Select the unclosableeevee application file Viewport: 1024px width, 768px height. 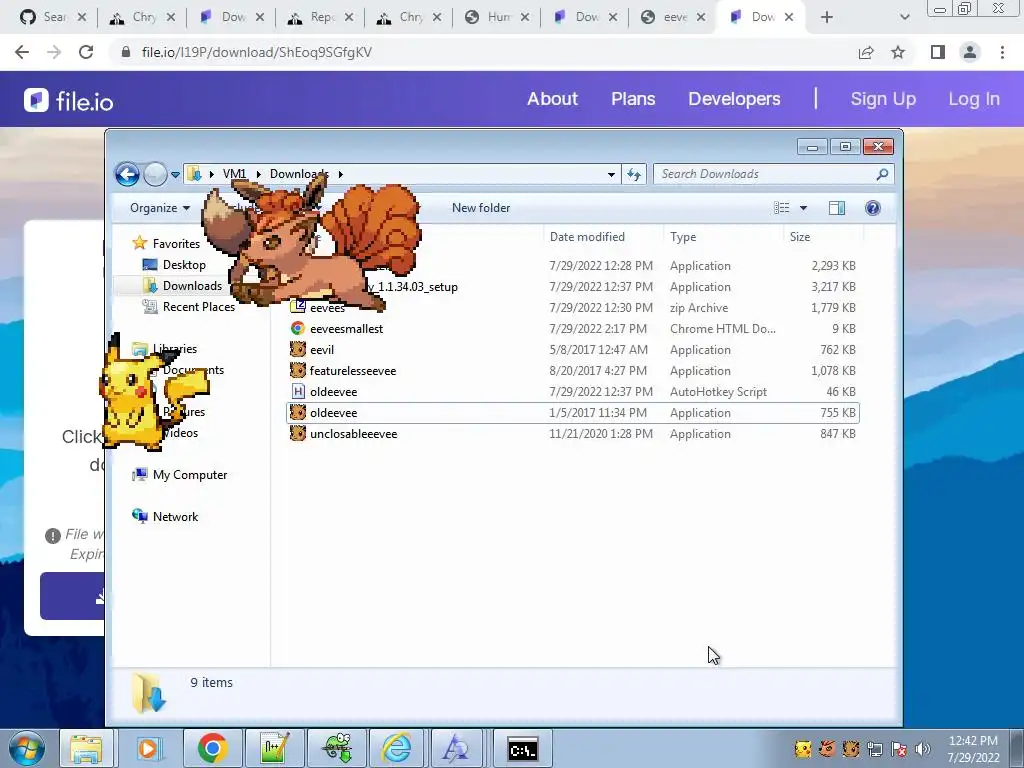[573, 434]
